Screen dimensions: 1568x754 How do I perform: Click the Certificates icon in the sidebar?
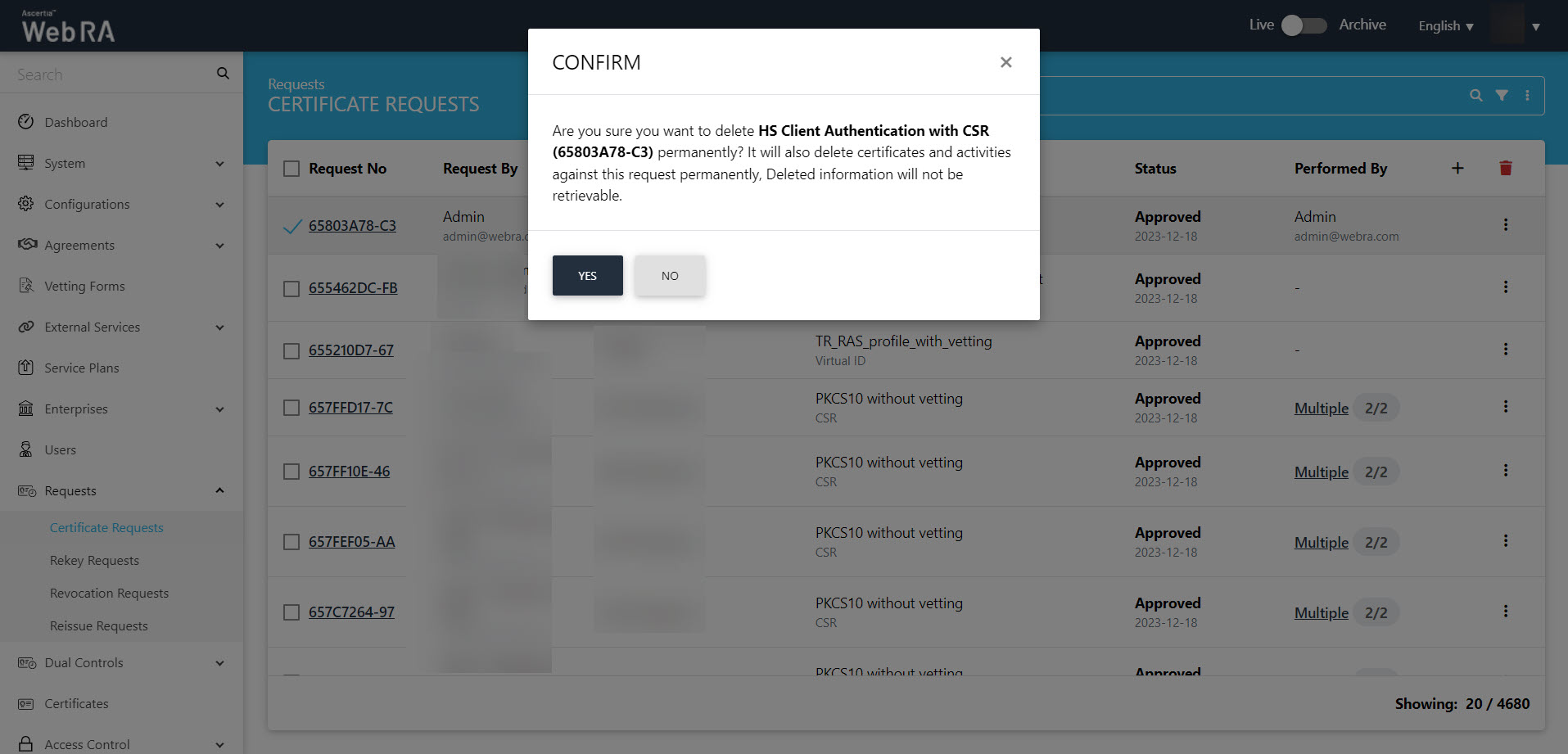(26, 703)
